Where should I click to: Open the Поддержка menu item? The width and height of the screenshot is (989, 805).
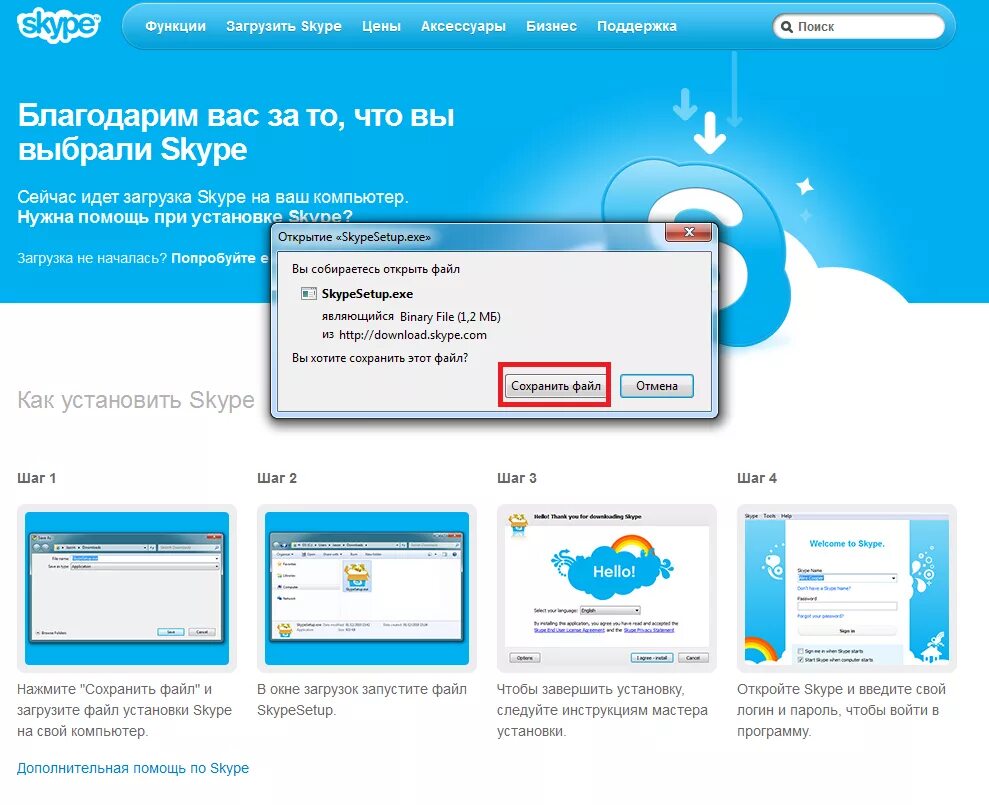pyautogui.click(x=636, y=26)
